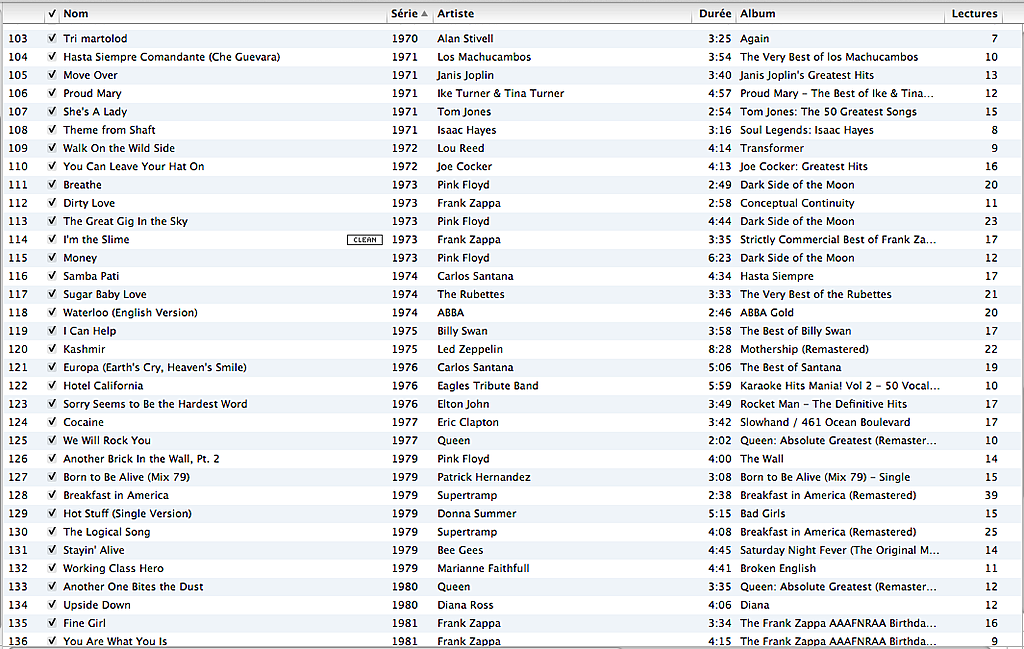Click the album Mothership (Remastered)
This screenshot has width=1024, height=649.
(x=804, y=349)
